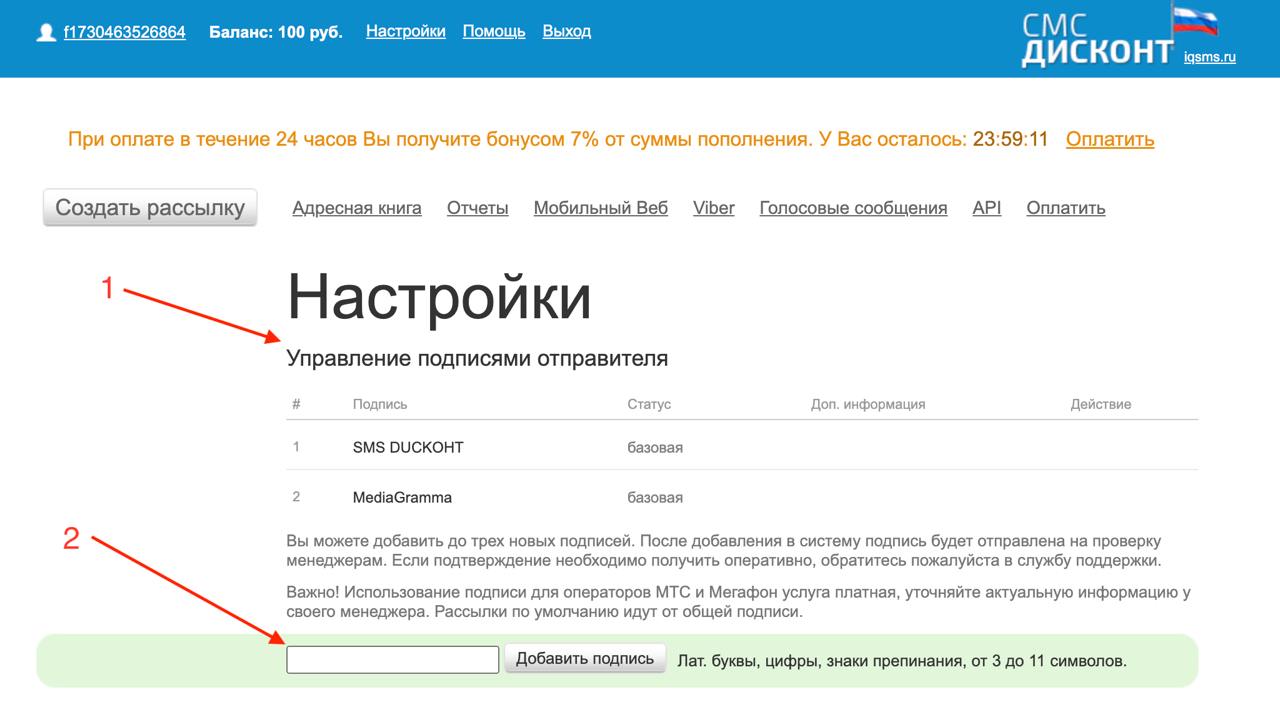1280x709 pixels.
Task: Go to Адресная книга
Action: pos(357,208)
